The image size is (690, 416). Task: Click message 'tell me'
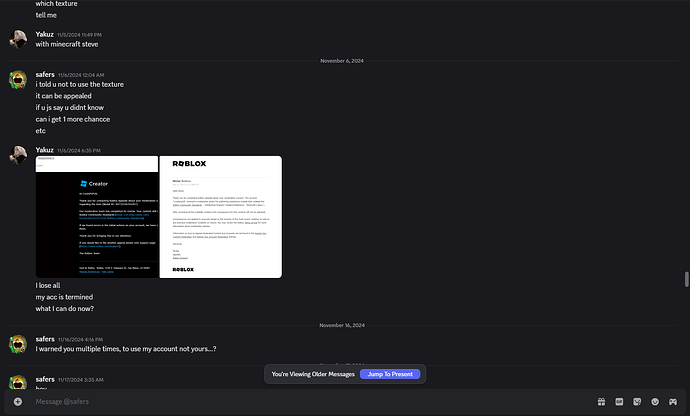(46, 15)
